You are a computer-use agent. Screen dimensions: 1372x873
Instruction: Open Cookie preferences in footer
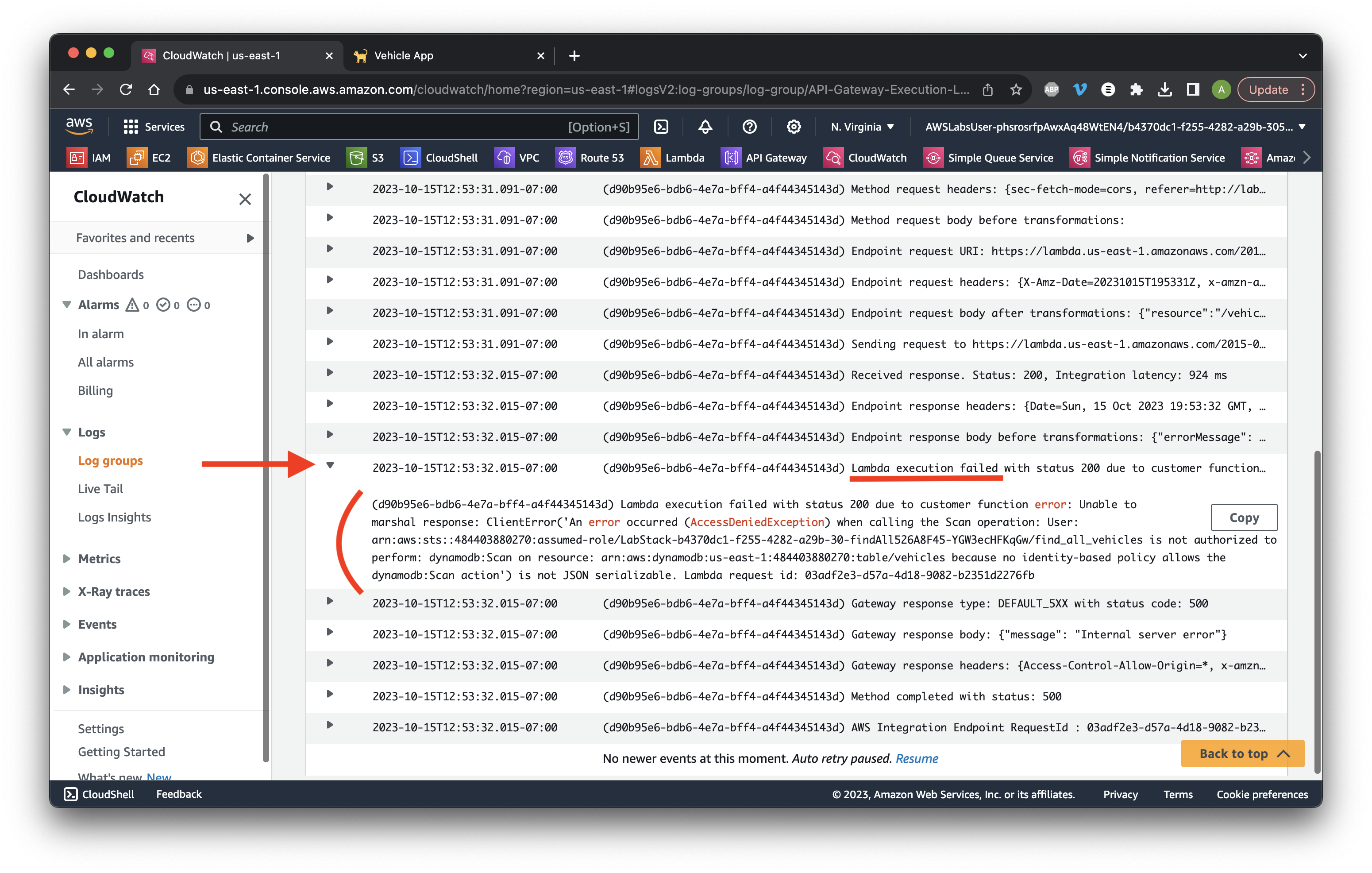pos(1262,795)
